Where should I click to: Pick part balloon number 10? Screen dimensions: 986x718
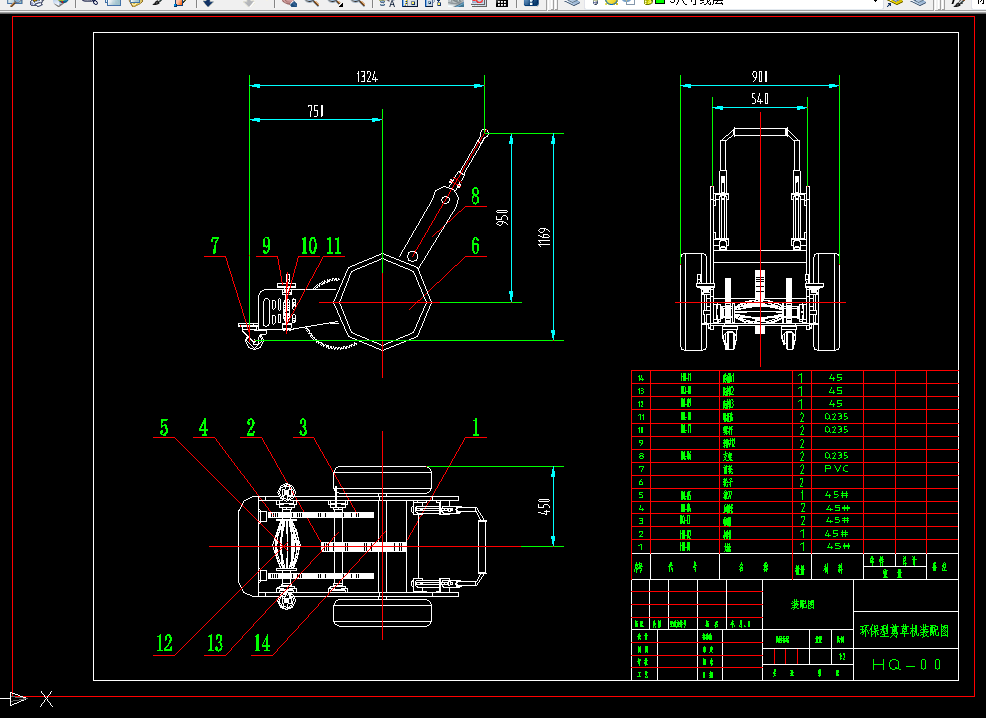tap(309, 246)
